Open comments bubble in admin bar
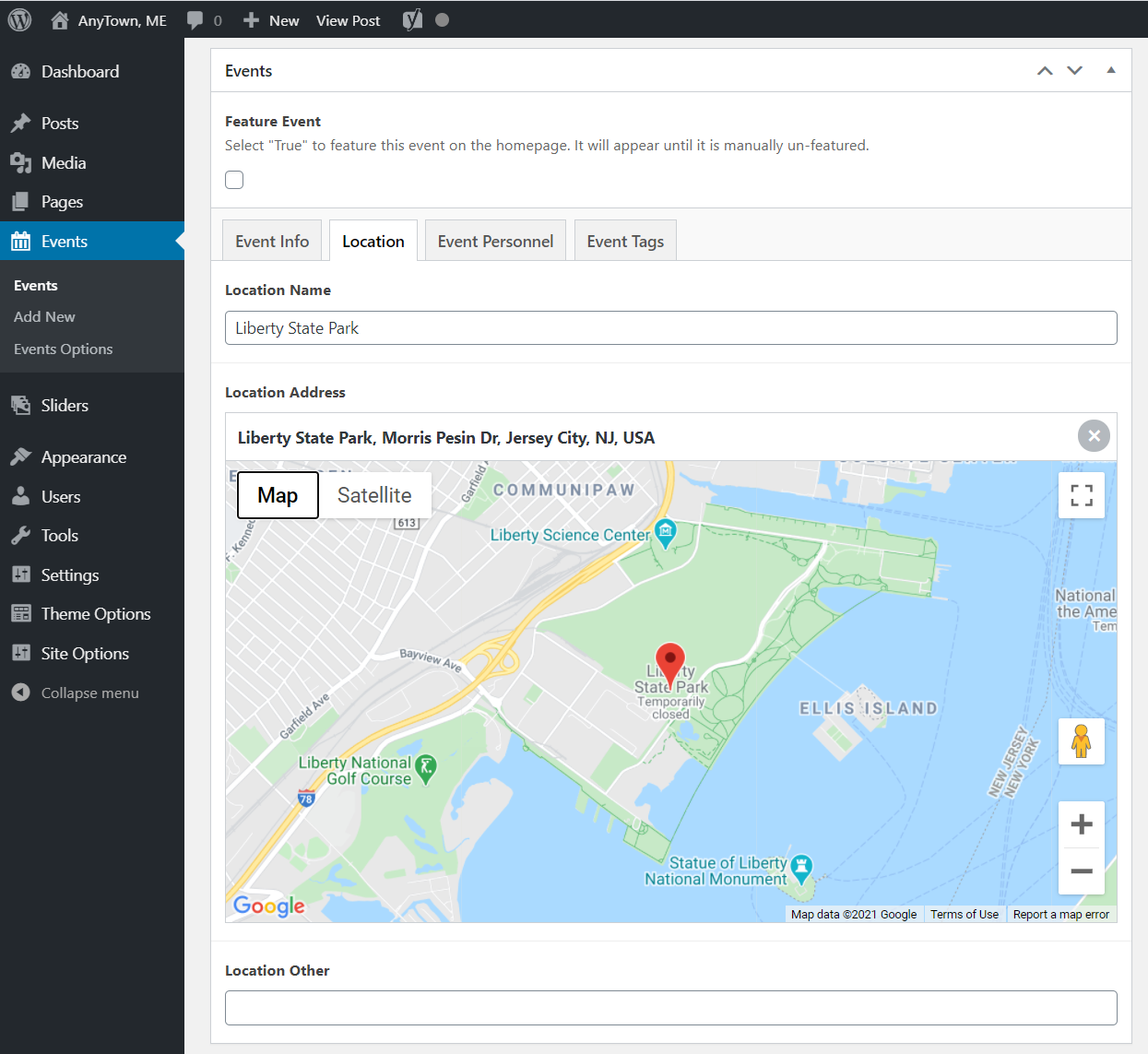 (195, 20)
